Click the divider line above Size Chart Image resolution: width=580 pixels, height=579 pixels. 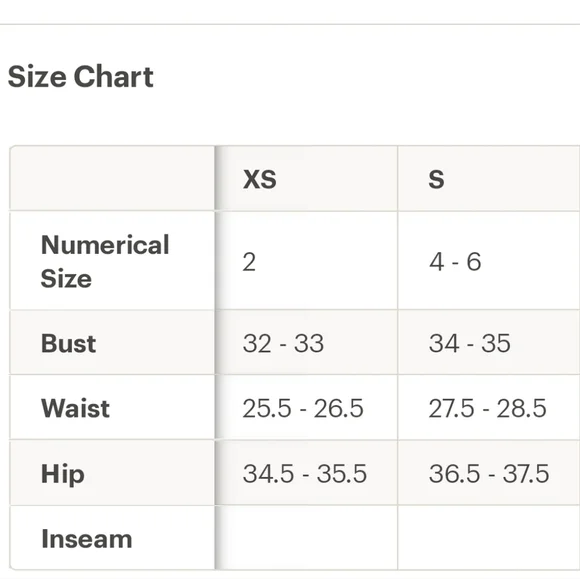point(290,24)
